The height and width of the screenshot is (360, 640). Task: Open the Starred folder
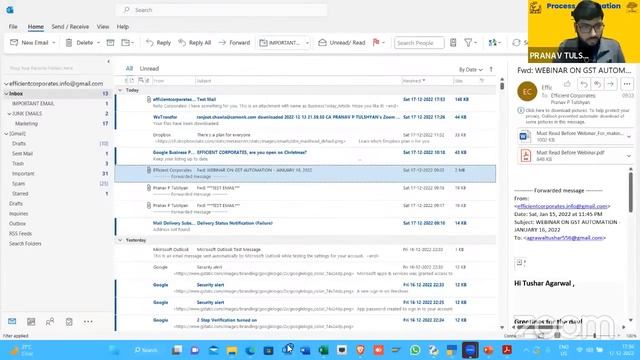coord(20,194)
